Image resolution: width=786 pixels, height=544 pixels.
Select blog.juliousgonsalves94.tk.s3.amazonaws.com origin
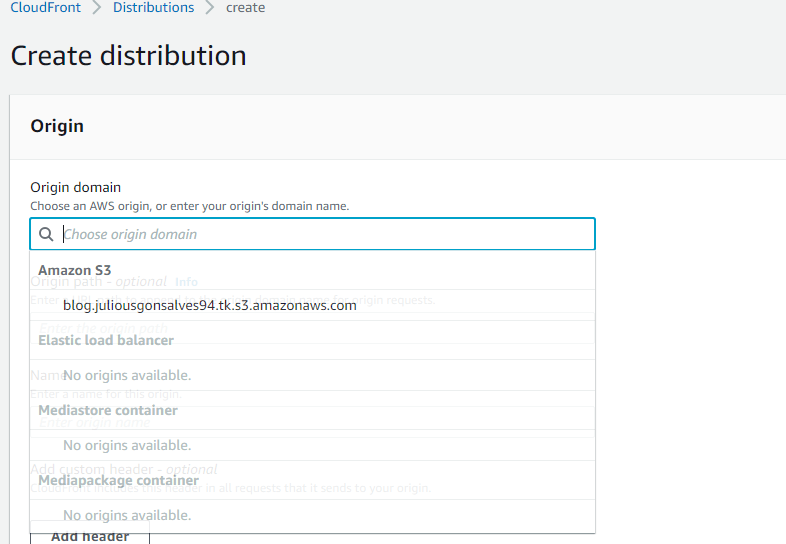312,305
